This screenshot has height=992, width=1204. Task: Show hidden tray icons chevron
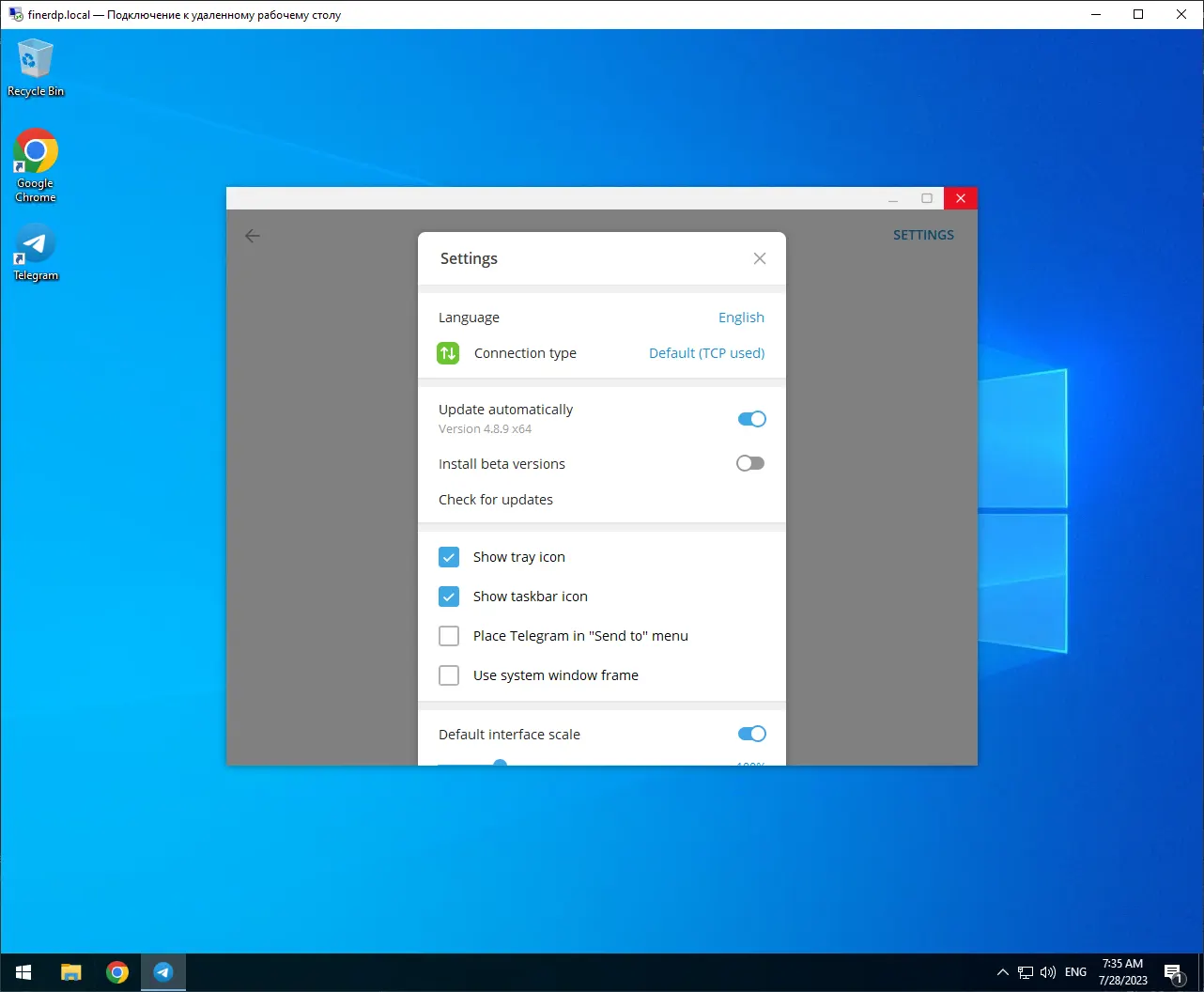pyautogui.click(x=1002, y=972)
